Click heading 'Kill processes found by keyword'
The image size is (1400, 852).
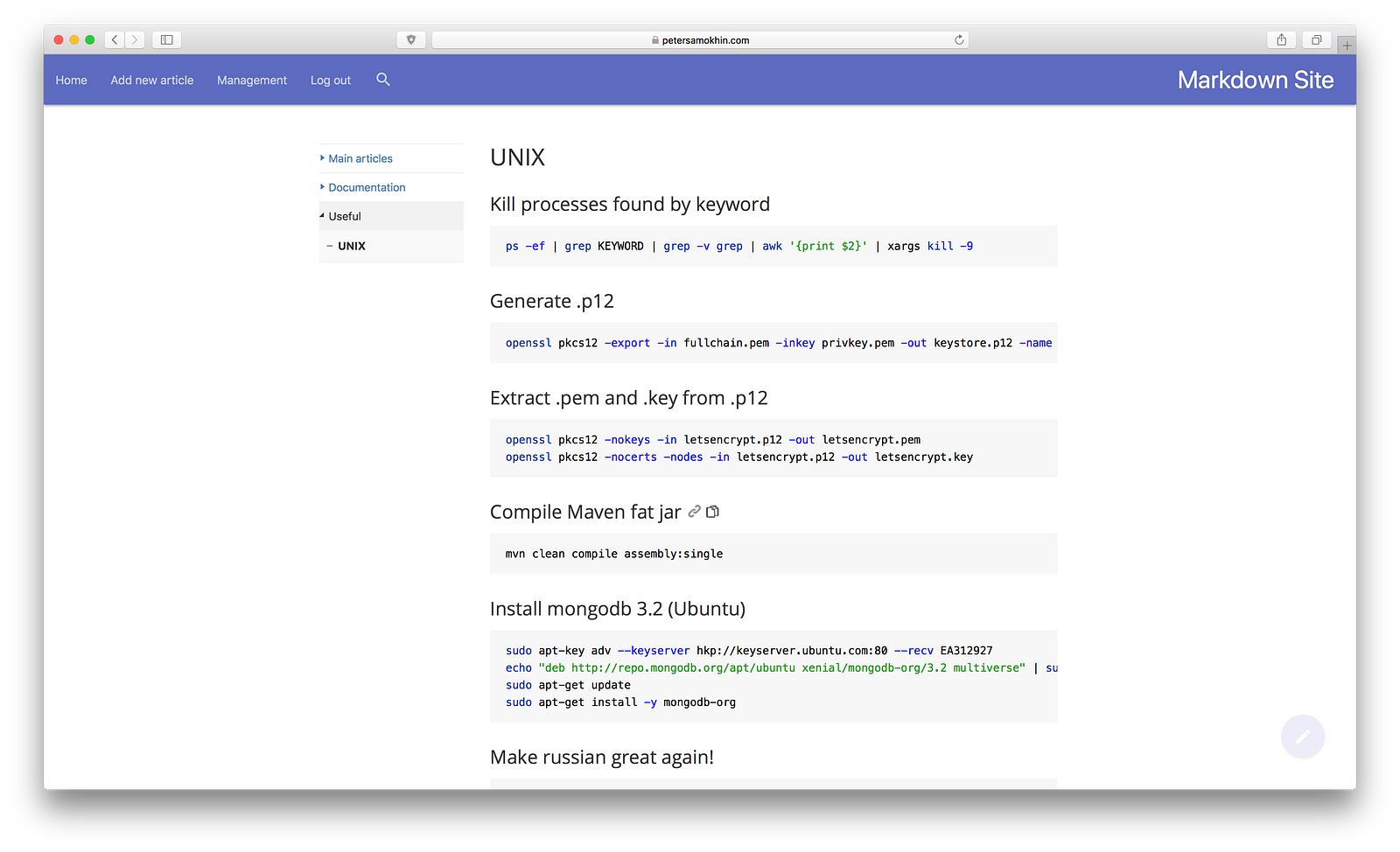pyautogui.click(x=630, y=205)
